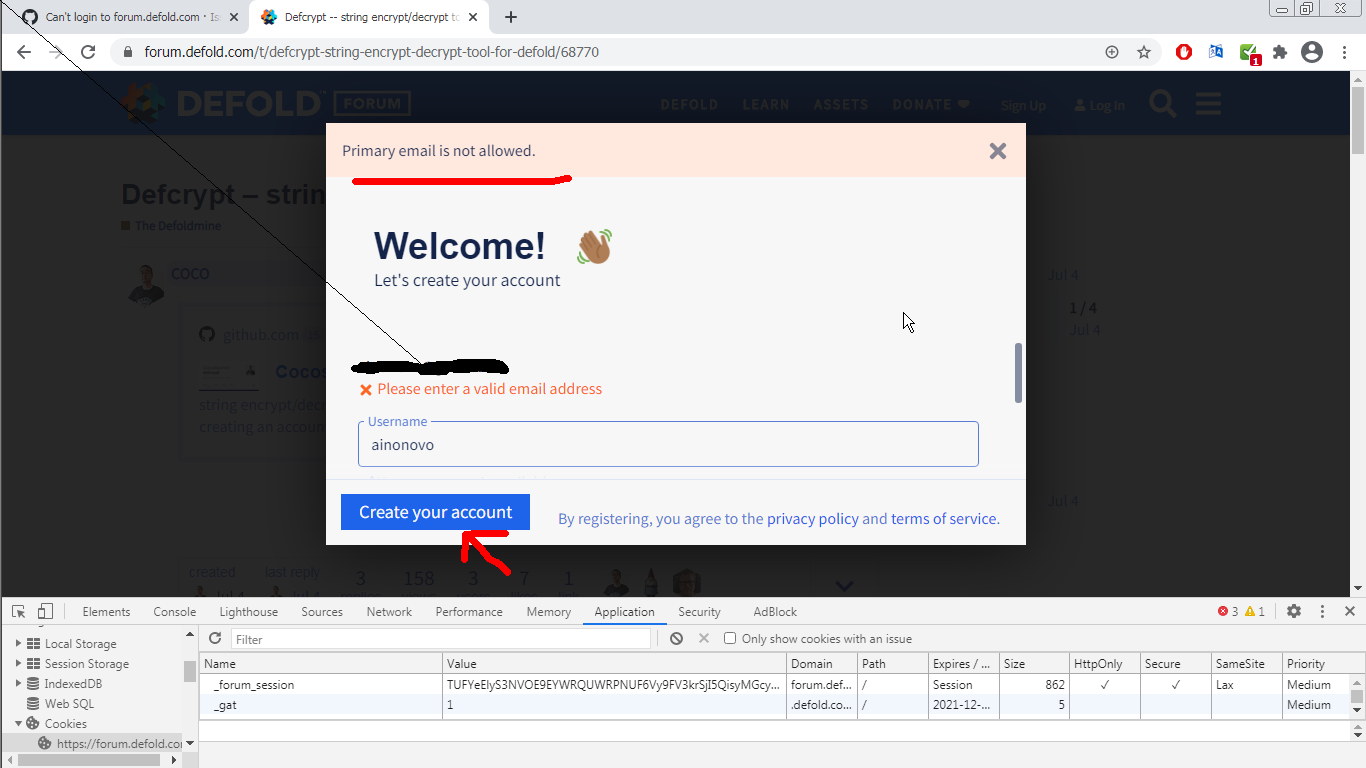Image resolution: width=1366 pixels, height=768 pixels.
Task: Enable 'Only show cookies with an issue'
Action: coord(730,638)
